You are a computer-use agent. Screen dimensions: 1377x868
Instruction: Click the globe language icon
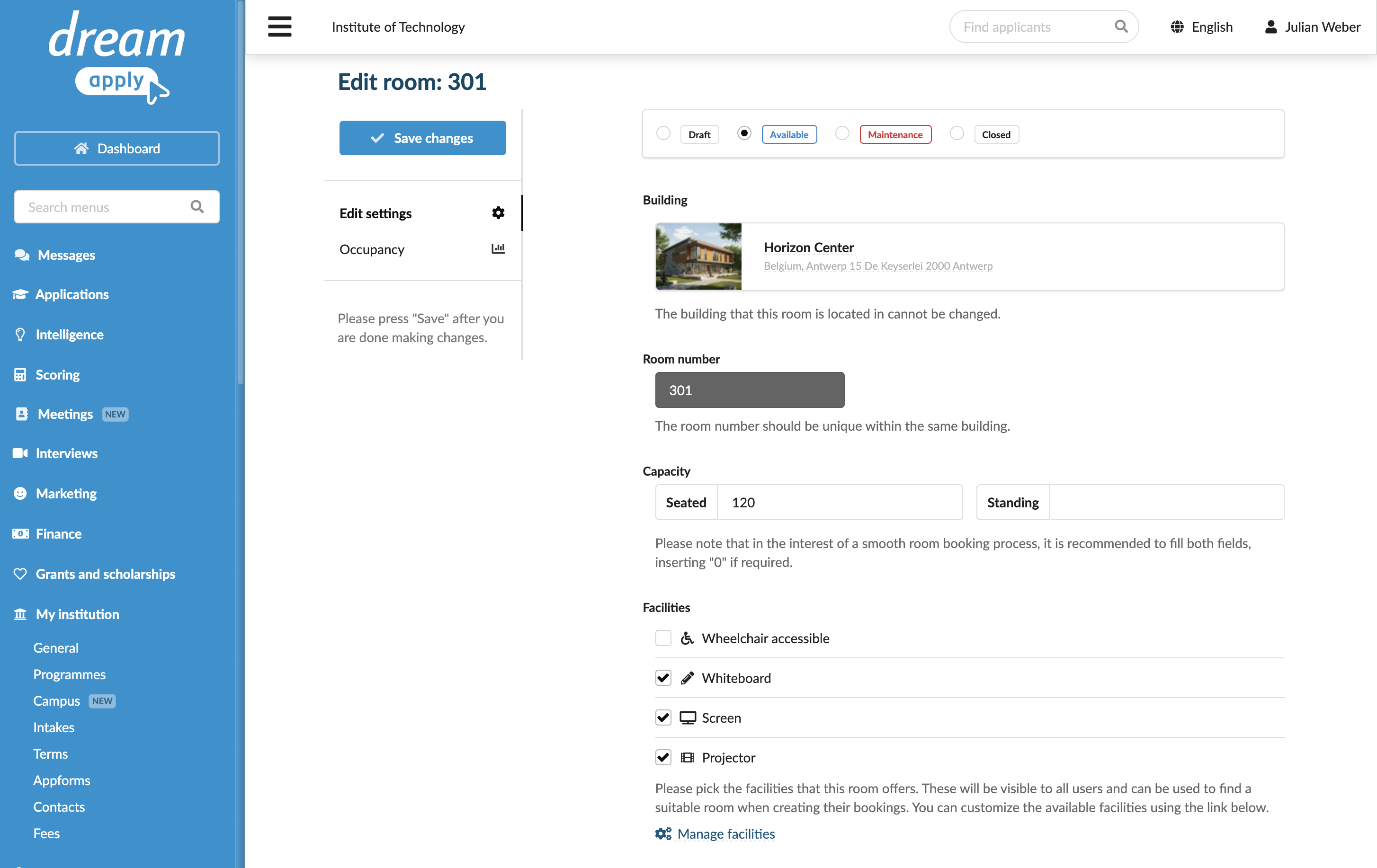tap(1177, 27)
